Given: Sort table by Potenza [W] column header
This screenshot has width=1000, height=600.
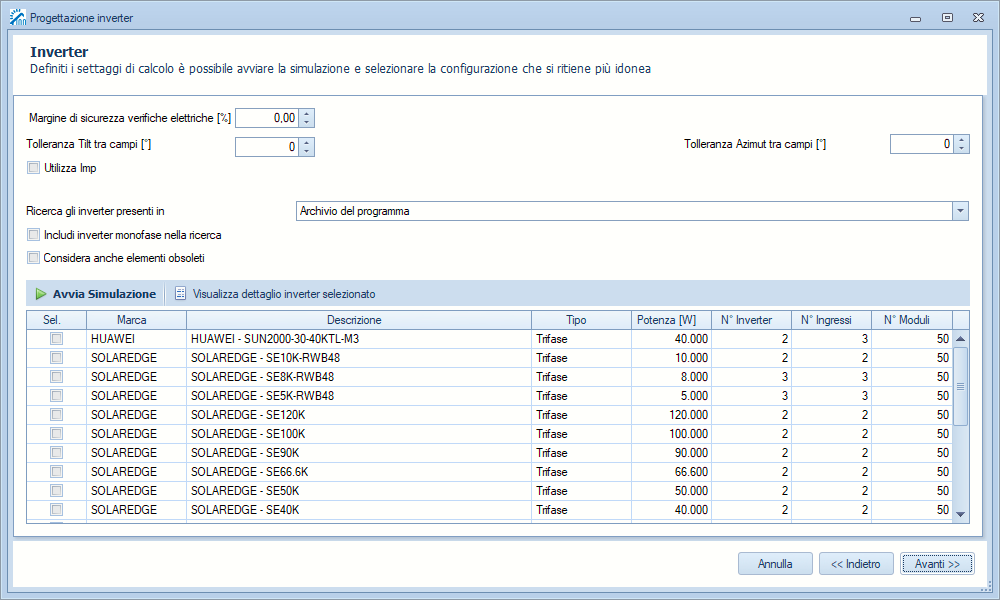Looking at the screenshot, I should pos(666,320).
